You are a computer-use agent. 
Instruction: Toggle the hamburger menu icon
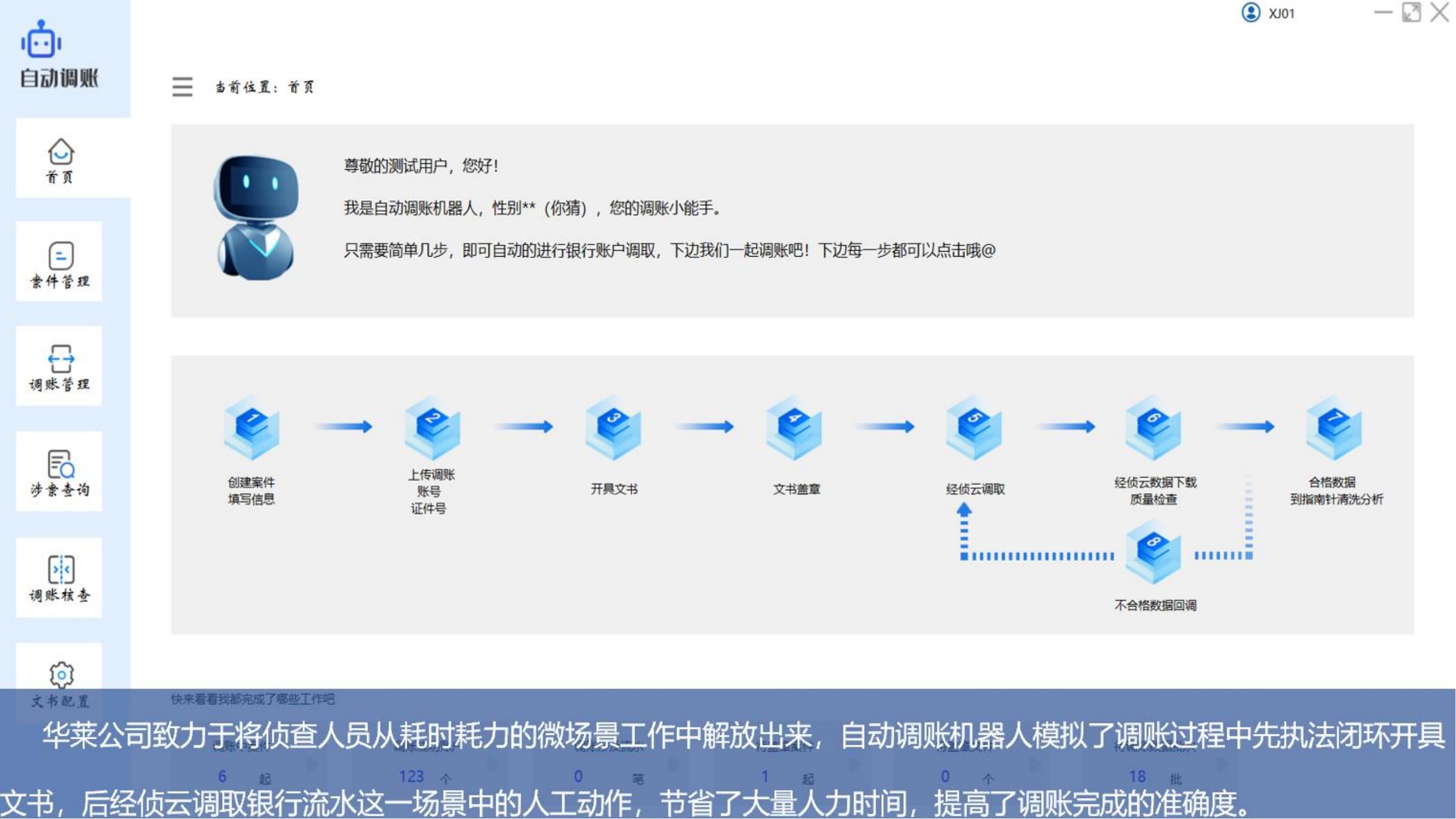182,87
